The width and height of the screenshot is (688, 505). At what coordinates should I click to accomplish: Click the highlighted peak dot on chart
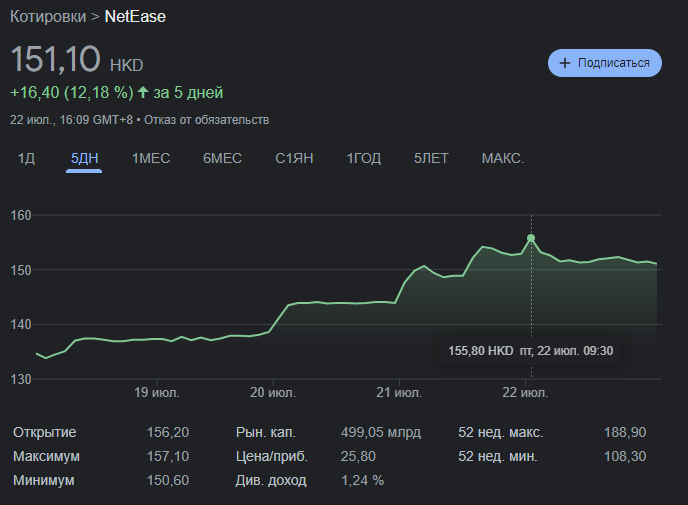click(x=531, y=238)
